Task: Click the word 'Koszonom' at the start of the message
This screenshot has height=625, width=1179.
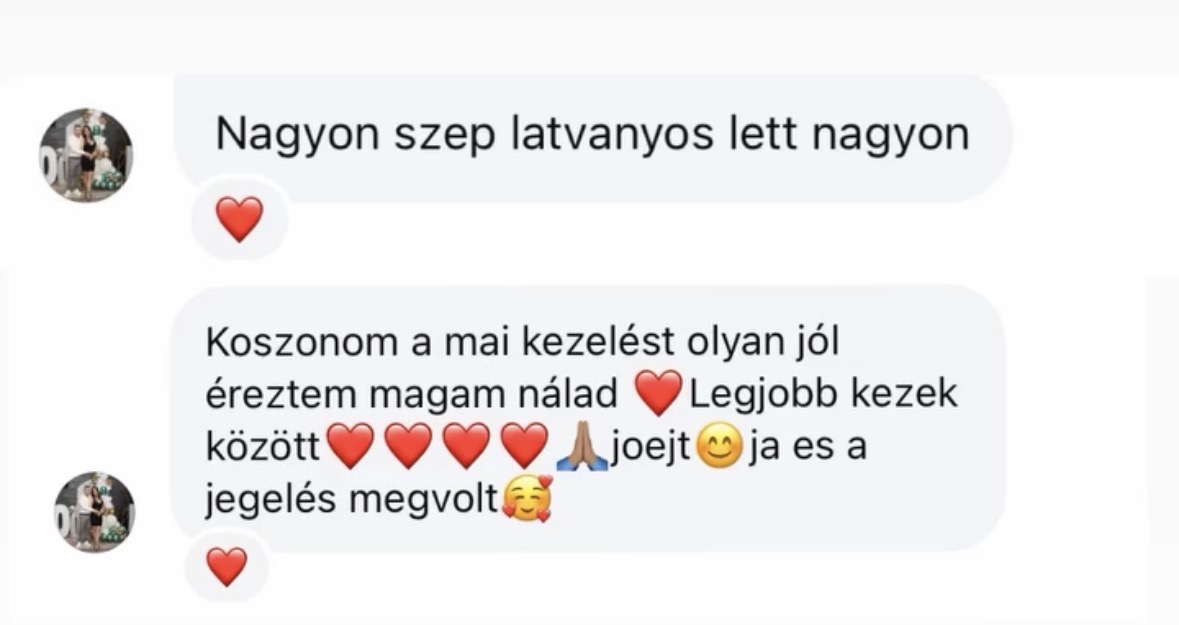Action: click(x=302, y=342)
